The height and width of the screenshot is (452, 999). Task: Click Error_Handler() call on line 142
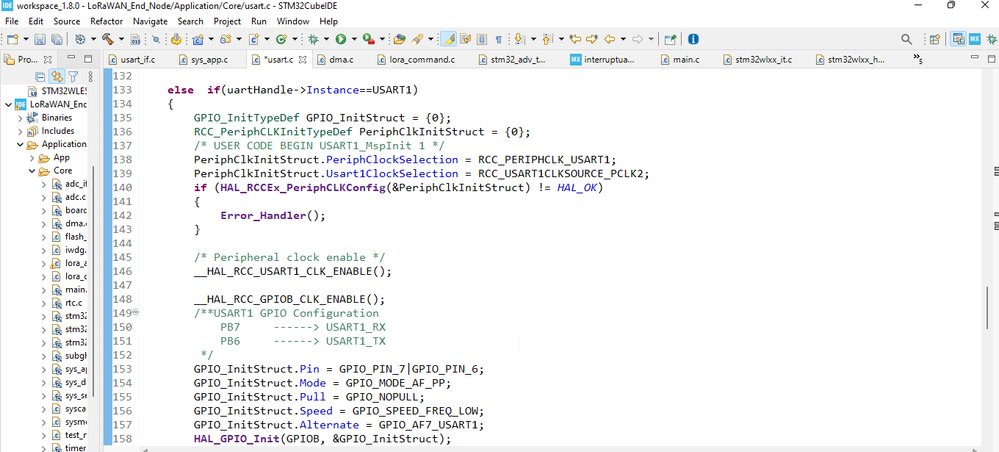point(273,215)
